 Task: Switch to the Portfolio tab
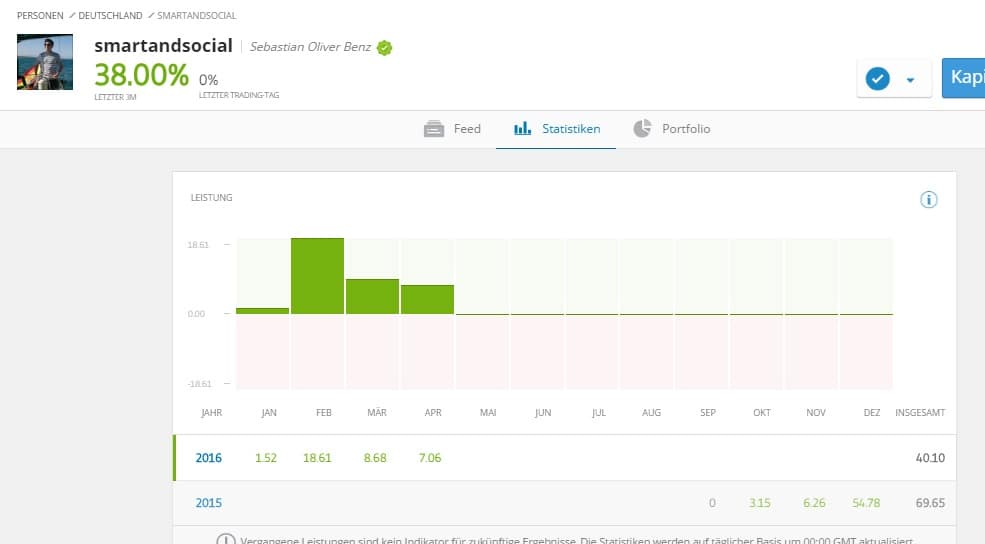[685, 129]
